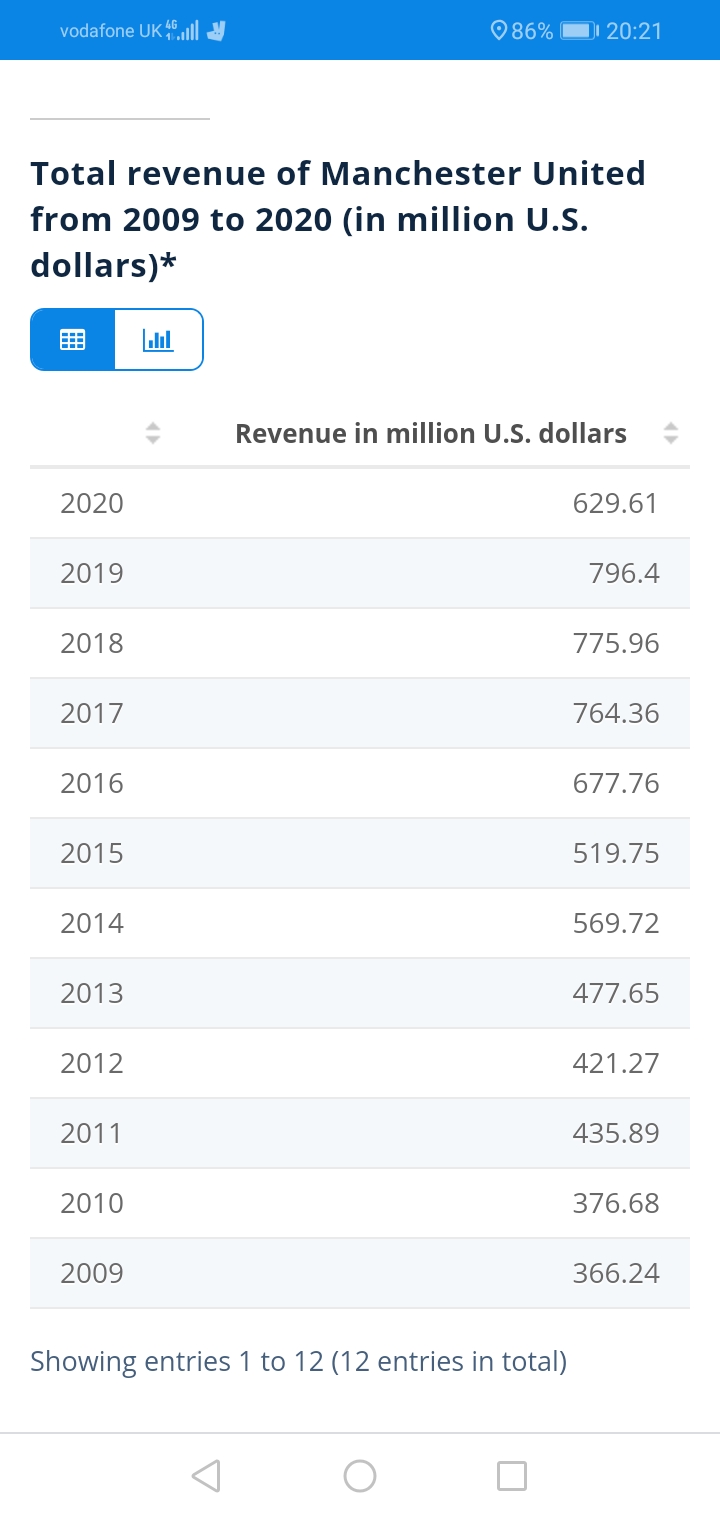Screen dimensions: 720x1520
Task: Tap the clock showing 20:21
Action: point(634,31)
